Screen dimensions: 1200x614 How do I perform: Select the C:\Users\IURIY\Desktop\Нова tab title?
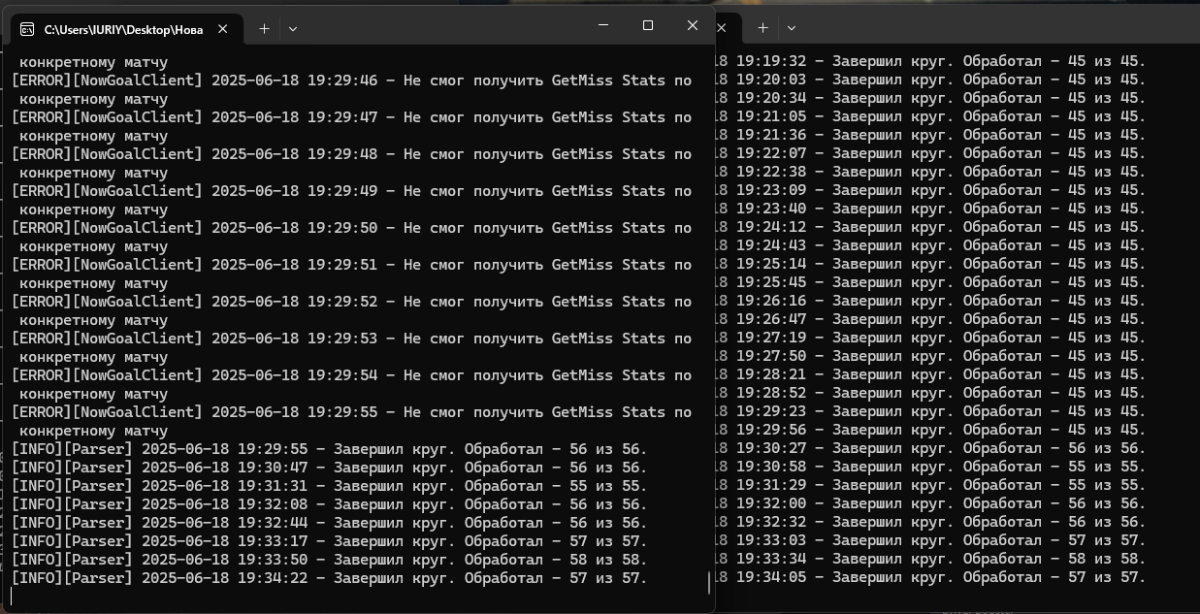pos(123,30)
